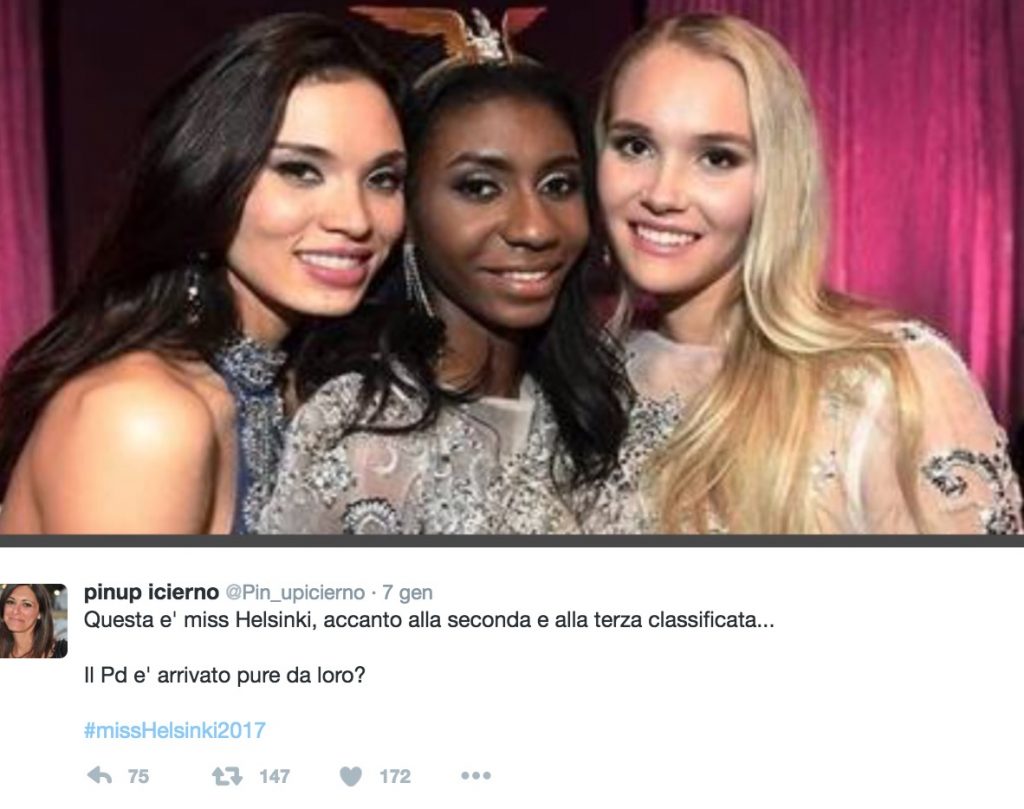Like the tweet with the heart icon
The height and width of the screenshot is (809, 1024).
point(351,776)
